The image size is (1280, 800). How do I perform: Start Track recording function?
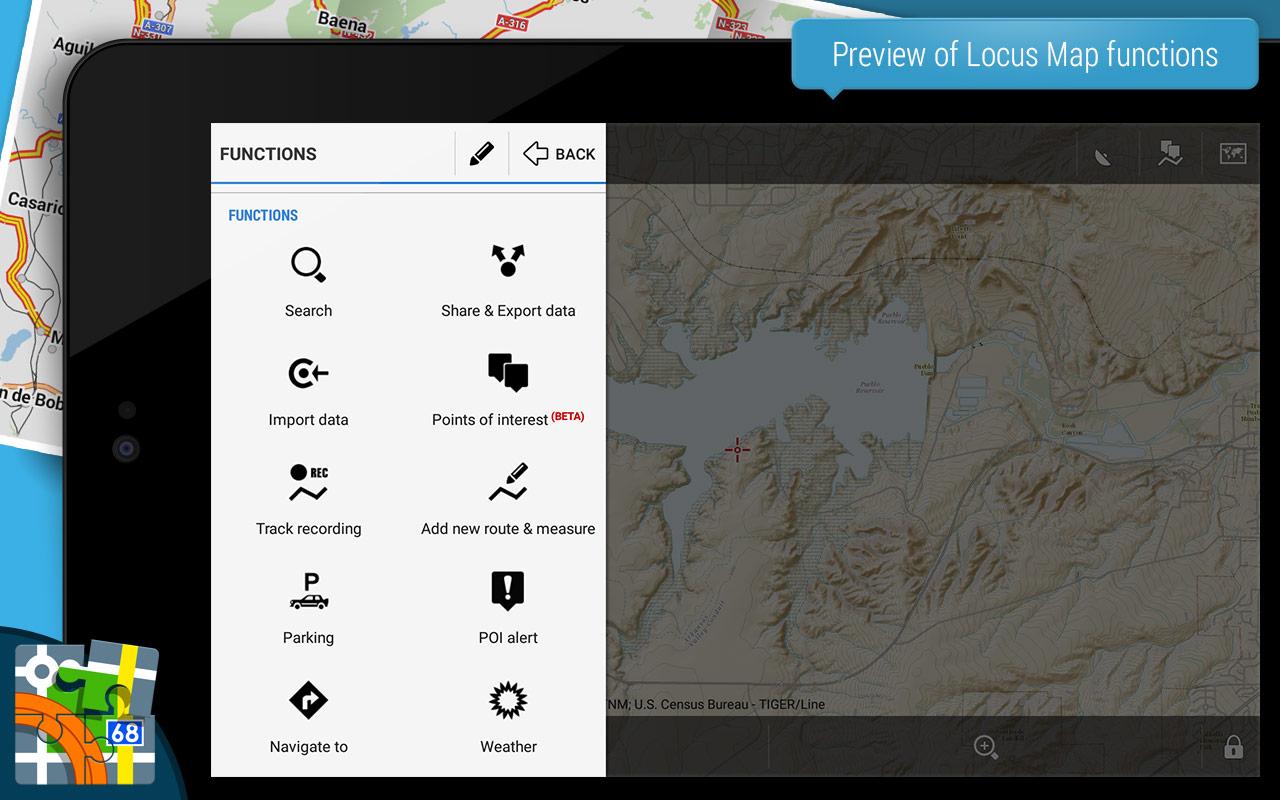[x=308, y=483]
